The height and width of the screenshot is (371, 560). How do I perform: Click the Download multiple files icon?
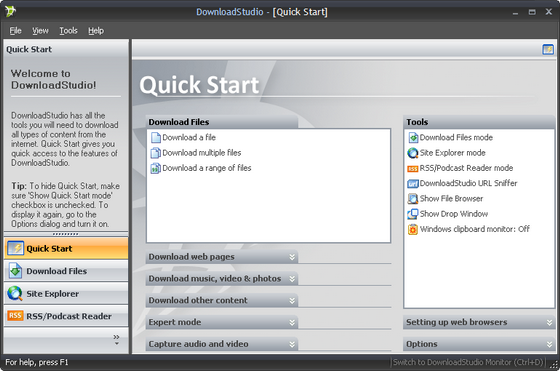pyautogui.click(x=156, y=153)
